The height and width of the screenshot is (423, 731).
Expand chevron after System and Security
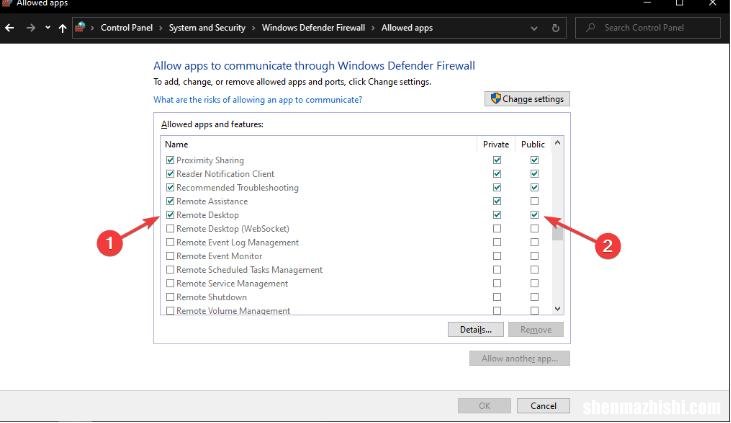click(254, 28)
